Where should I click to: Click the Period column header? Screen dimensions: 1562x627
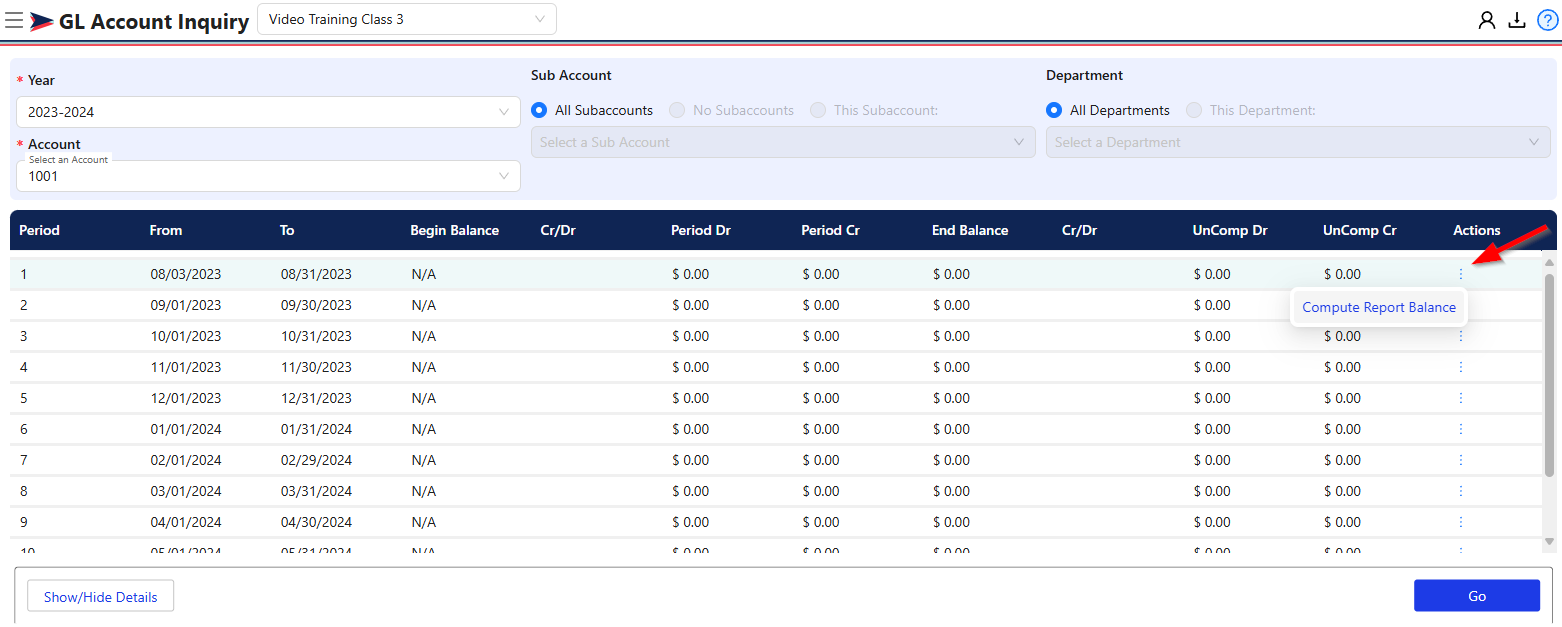pyautogui.click(x=40, y=230)
